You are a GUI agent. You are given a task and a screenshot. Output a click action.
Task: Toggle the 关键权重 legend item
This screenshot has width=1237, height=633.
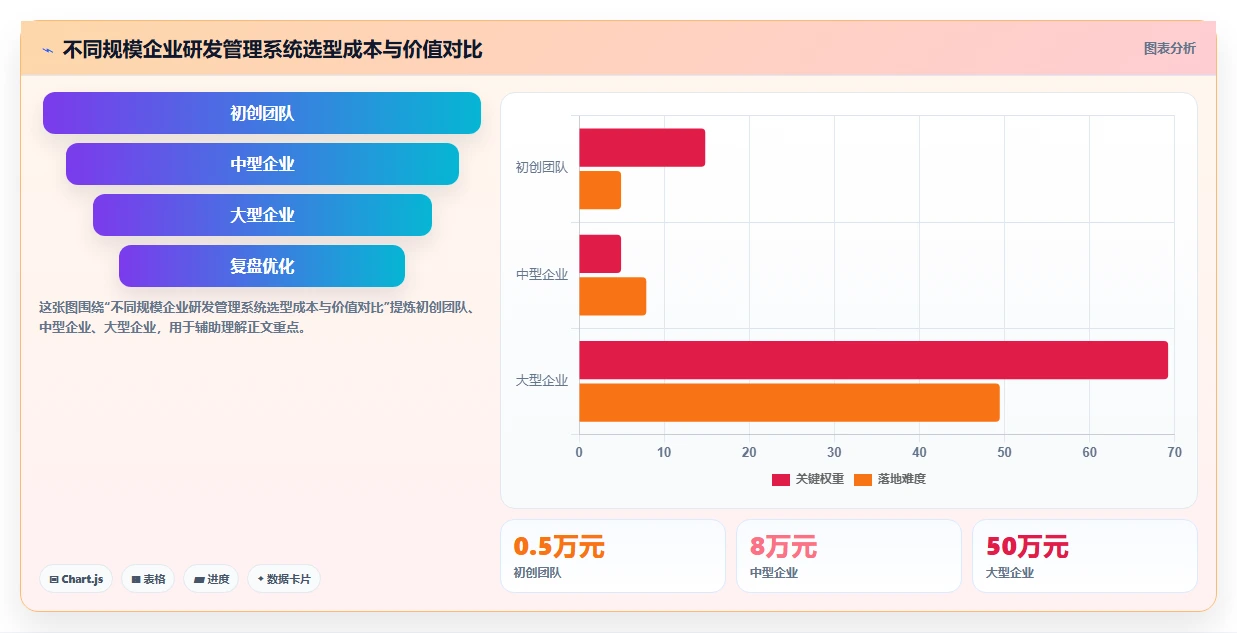tap(808, 479)
